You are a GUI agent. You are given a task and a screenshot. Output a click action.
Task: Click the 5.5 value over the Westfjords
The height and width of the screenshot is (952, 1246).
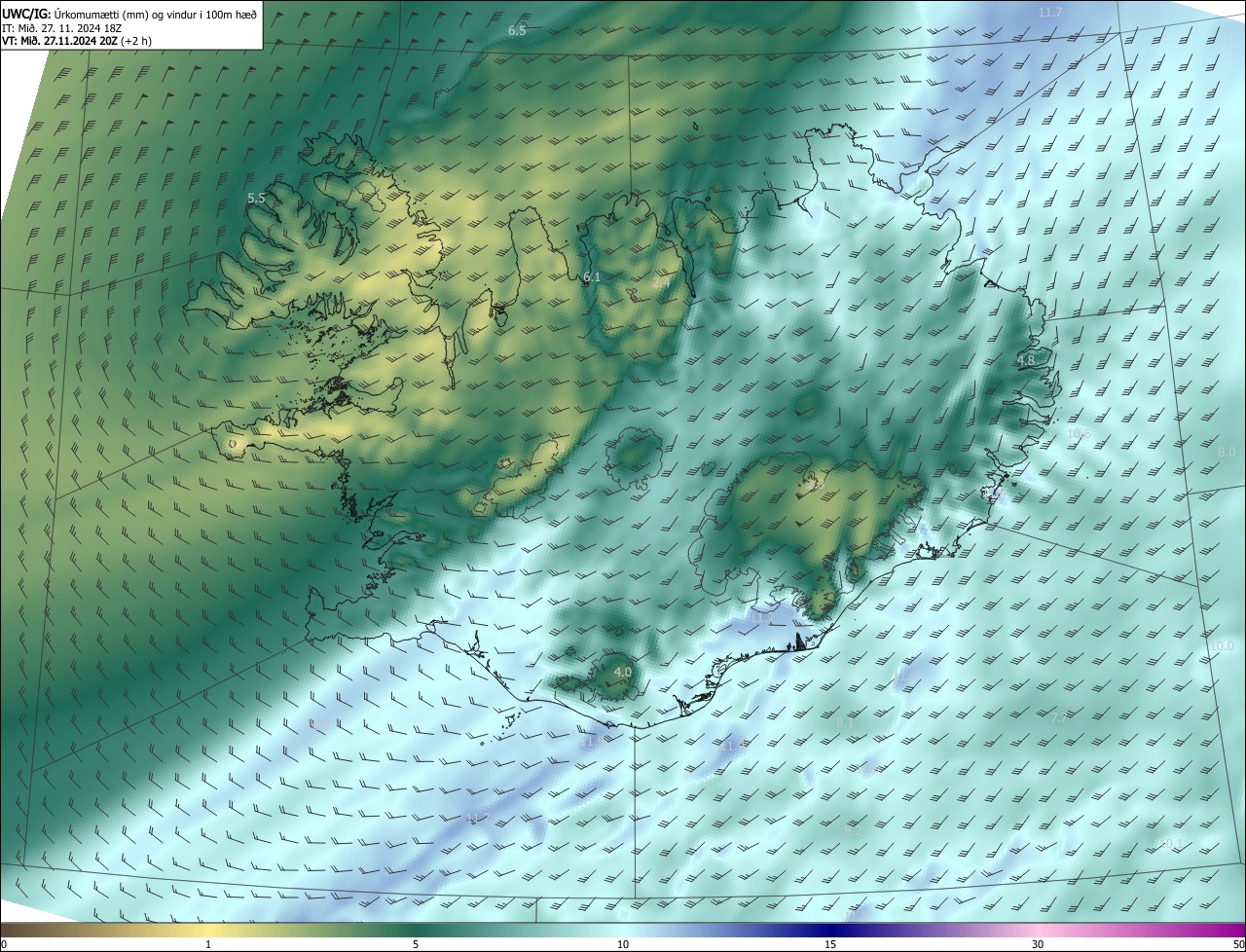coord(256,198)
